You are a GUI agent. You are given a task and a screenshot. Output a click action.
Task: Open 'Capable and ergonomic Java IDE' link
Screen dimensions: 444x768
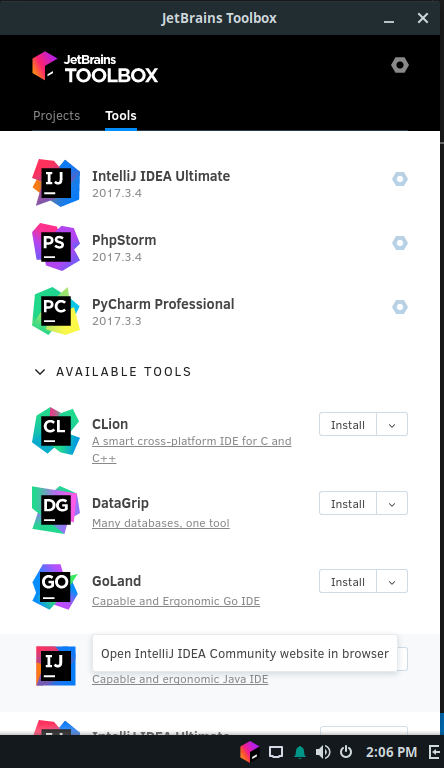tap(180, 679)
